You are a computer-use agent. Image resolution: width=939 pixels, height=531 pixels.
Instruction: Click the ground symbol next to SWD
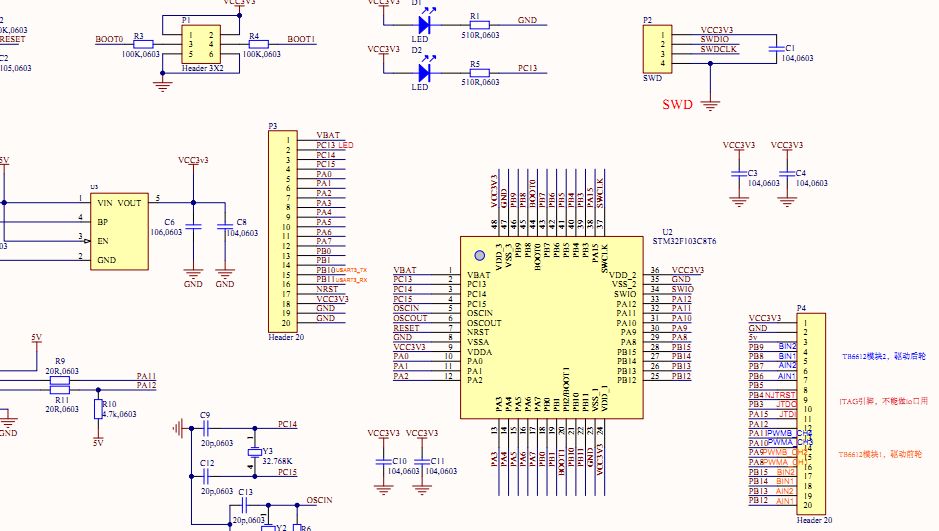710,105
